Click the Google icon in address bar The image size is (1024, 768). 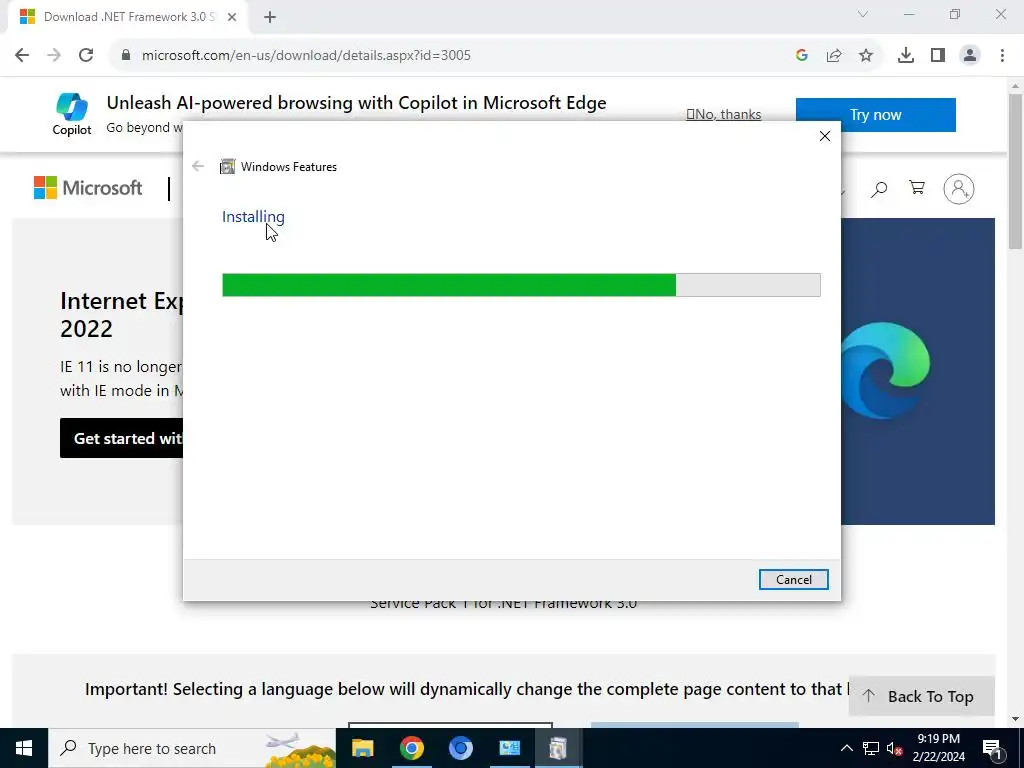[802, 55]
